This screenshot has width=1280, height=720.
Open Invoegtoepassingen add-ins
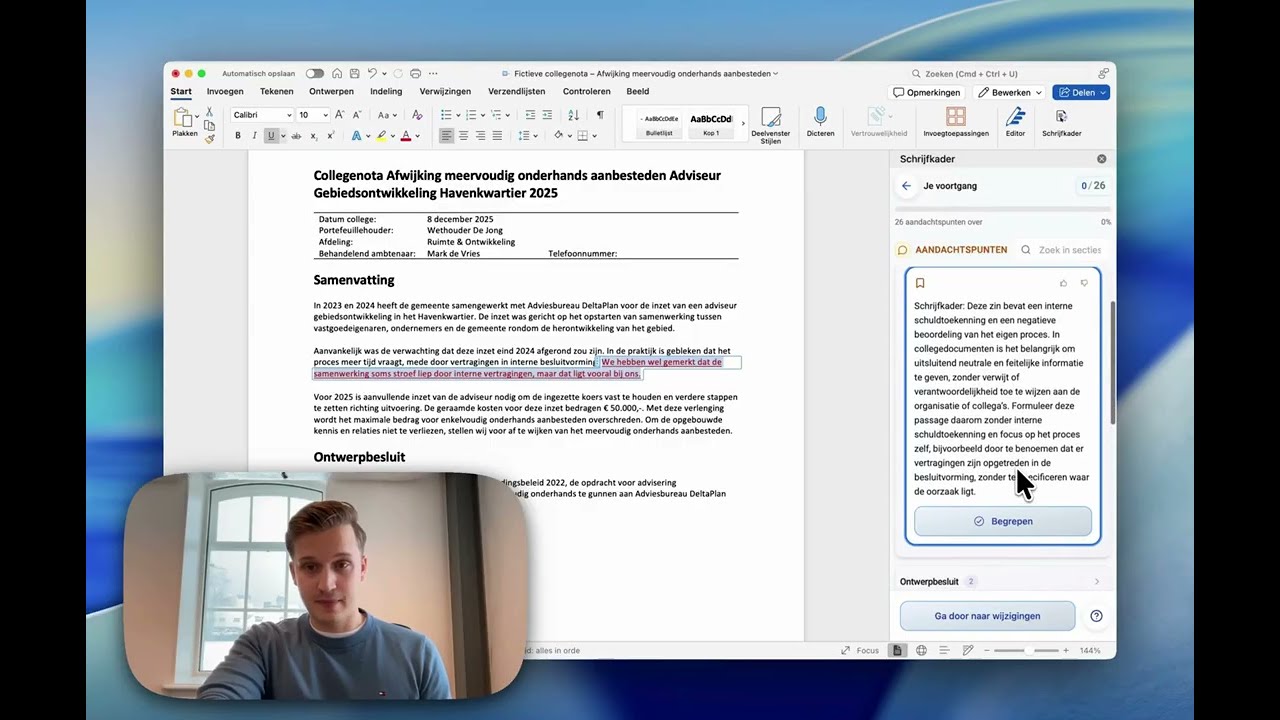point(956,122)
